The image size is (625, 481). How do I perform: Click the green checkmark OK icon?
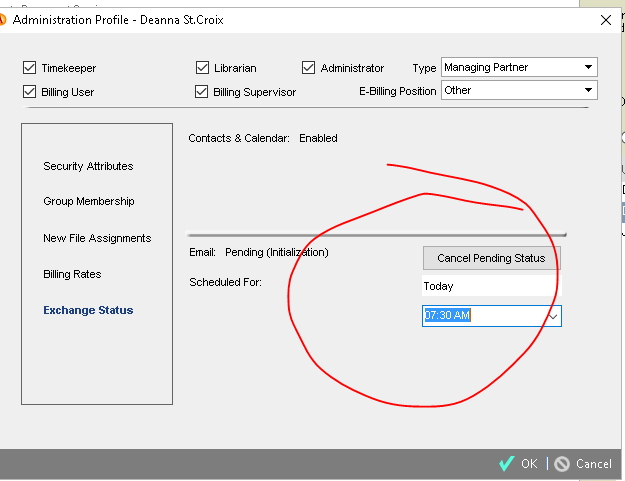[x=507, y=463]
